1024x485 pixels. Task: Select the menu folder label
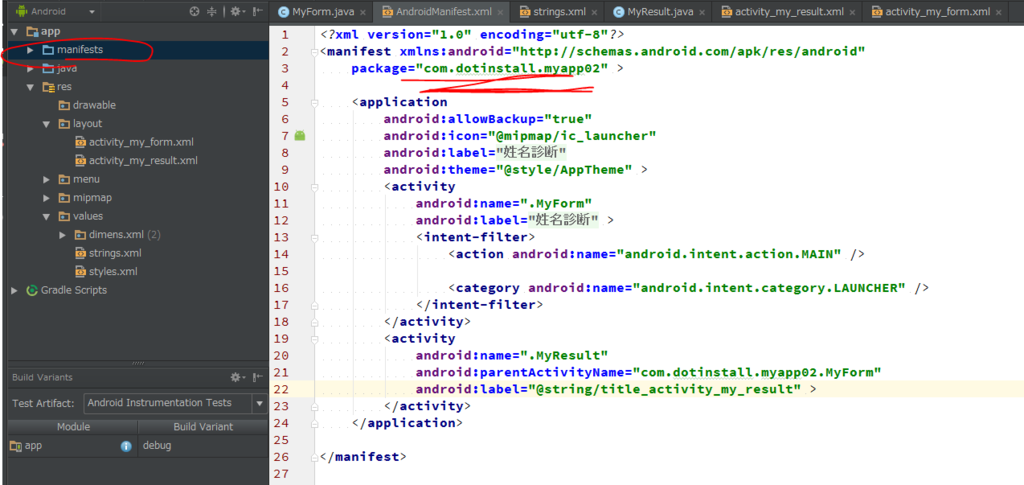tap(86, 180)
